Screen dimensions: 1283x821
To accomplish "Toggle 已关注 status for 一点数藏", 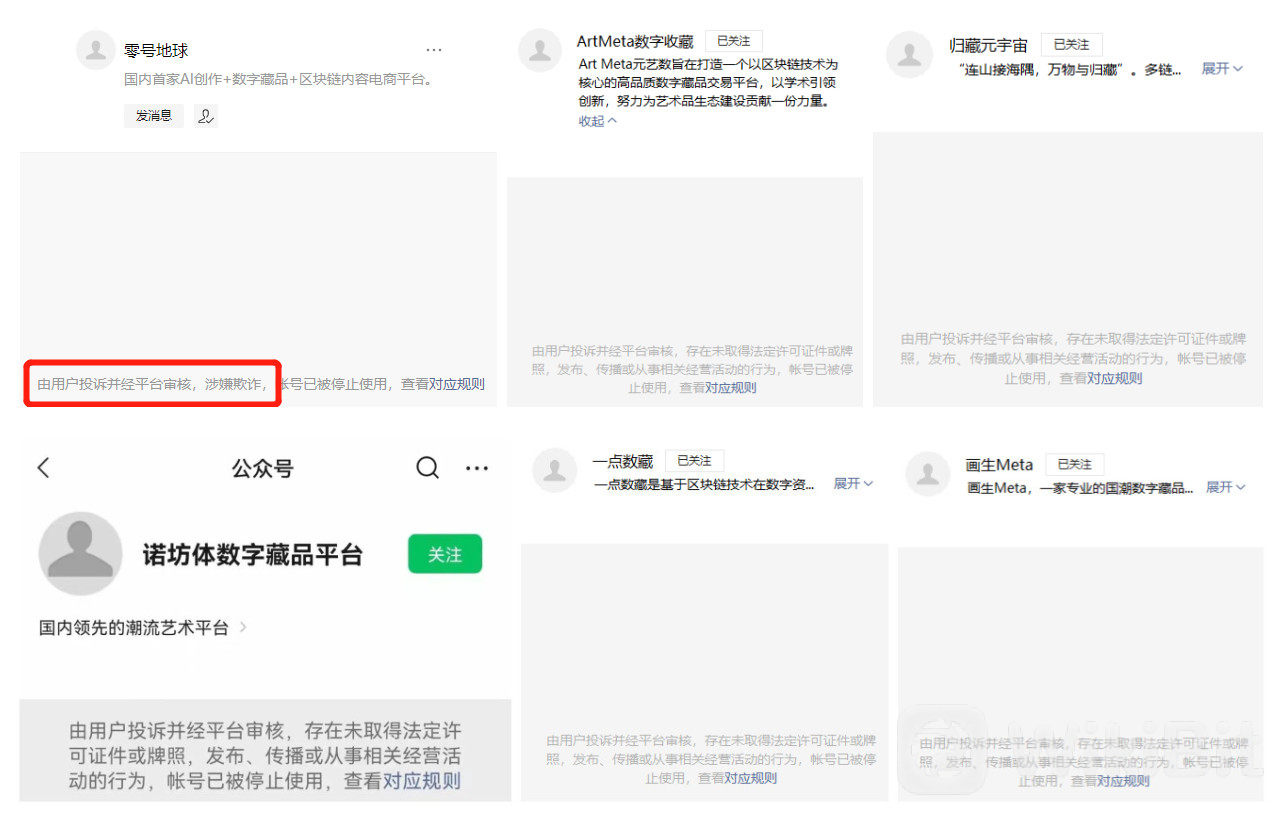I will [x=693, y=461].
